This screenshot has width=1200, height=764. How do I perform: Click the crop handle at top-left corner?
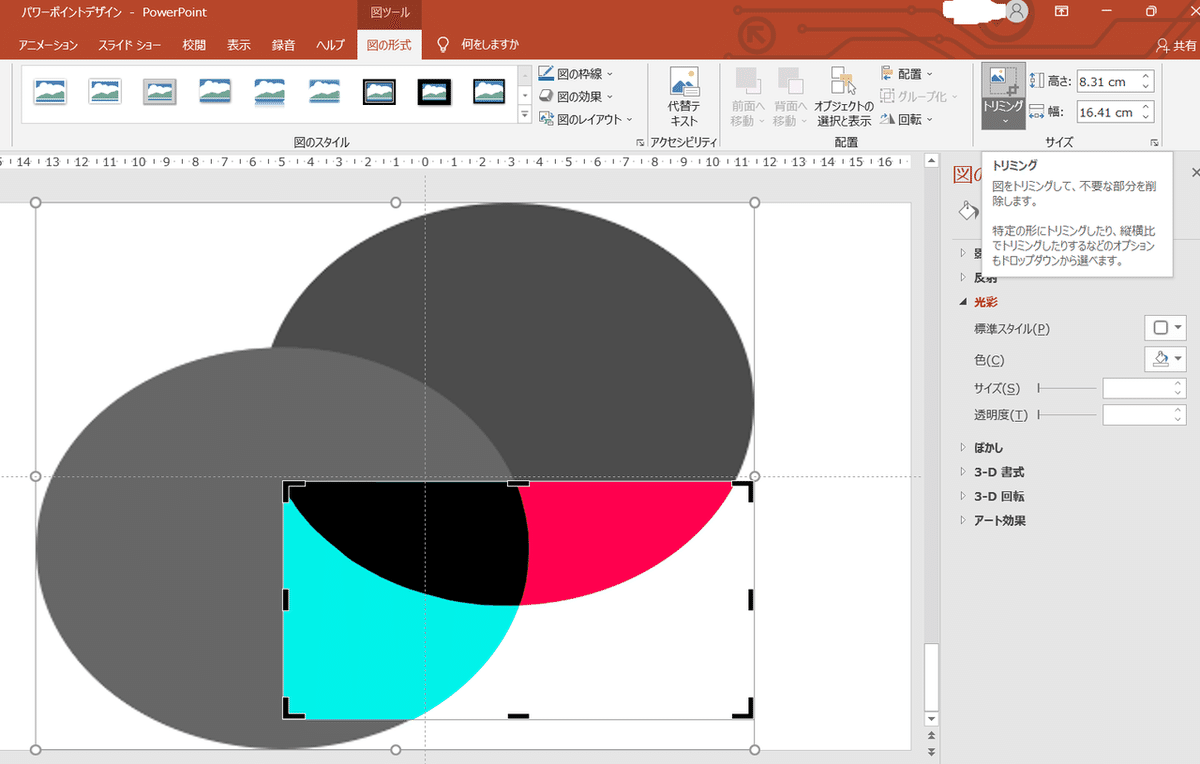tap(292, 489)
